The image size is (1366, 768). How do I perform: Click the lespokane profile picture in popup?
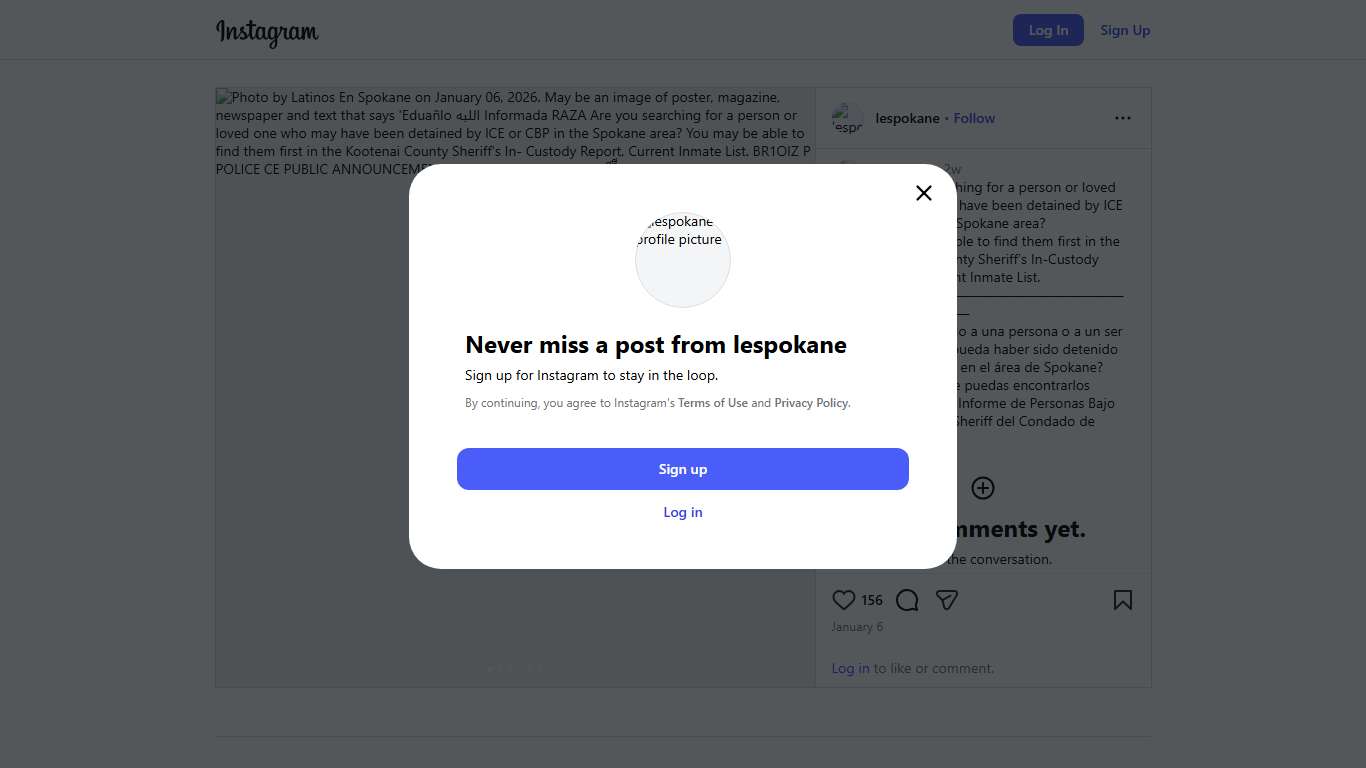(683, 259)
